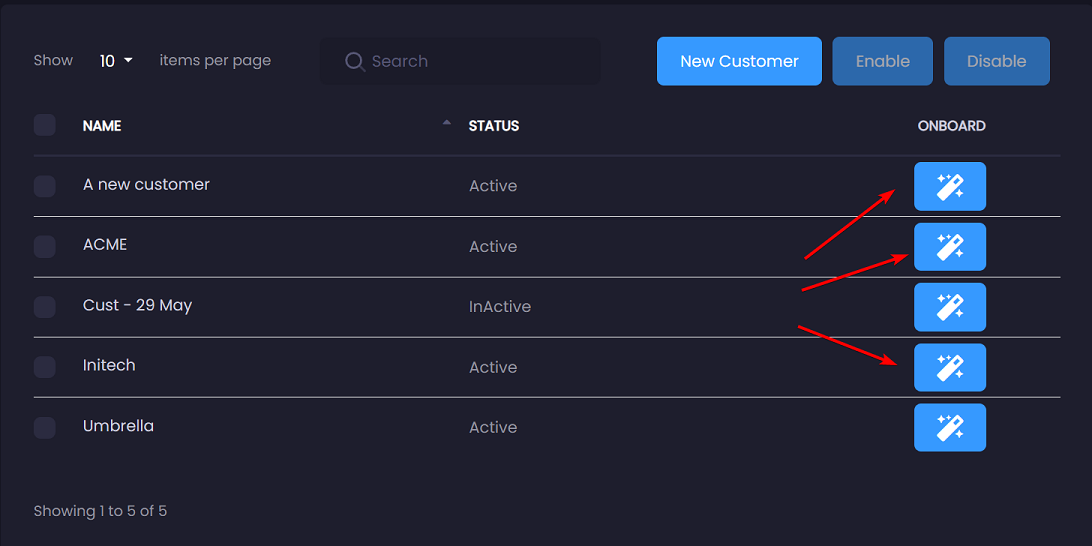Screen dimensions: 1092x546
Task: Open Initech onboarding wand button
Action: [950, 367]
